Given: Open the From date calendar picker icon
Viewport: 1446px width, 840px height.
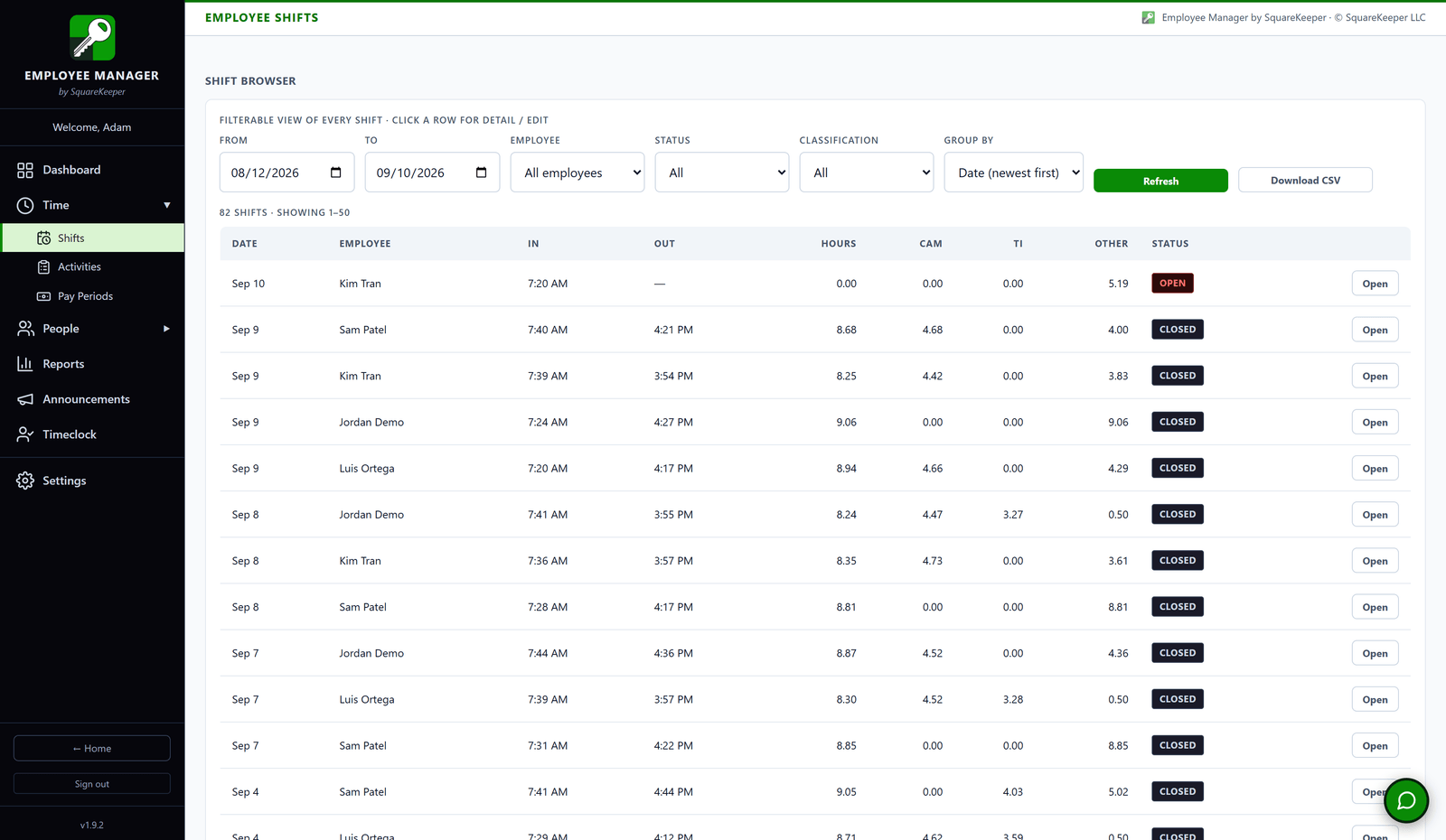Looking at the screenshot, I should 336,173.
